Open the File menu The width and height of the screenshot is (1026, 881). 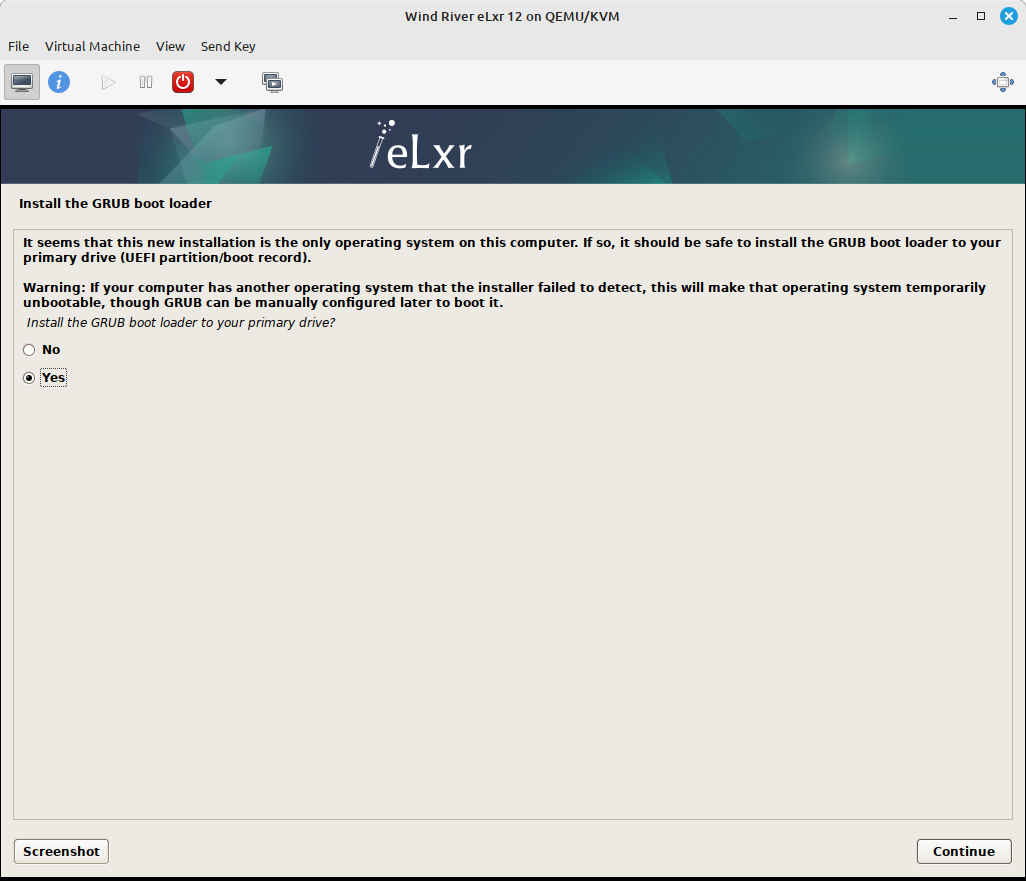pyautogui.click(x=18, y=46)
